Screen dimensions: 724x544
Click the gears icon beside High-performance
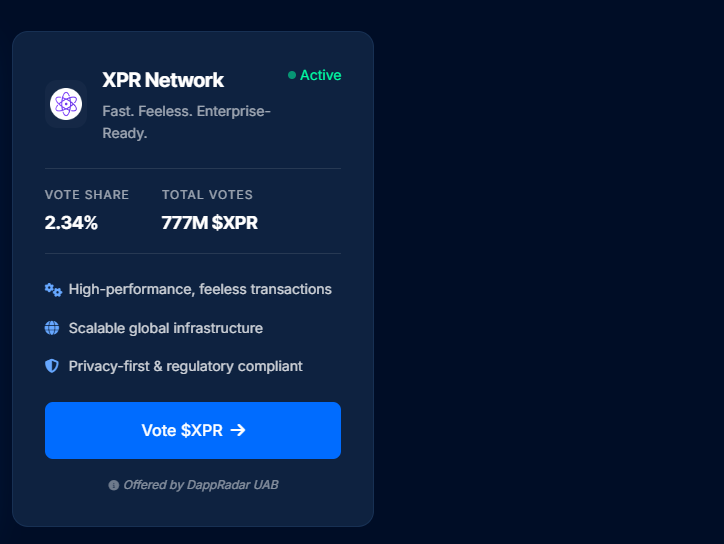point(53,290)
